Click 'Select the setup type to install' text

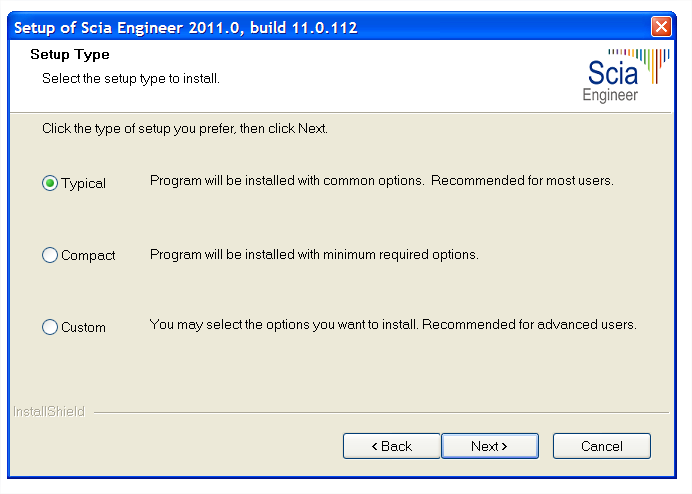(x=131, y=79)
